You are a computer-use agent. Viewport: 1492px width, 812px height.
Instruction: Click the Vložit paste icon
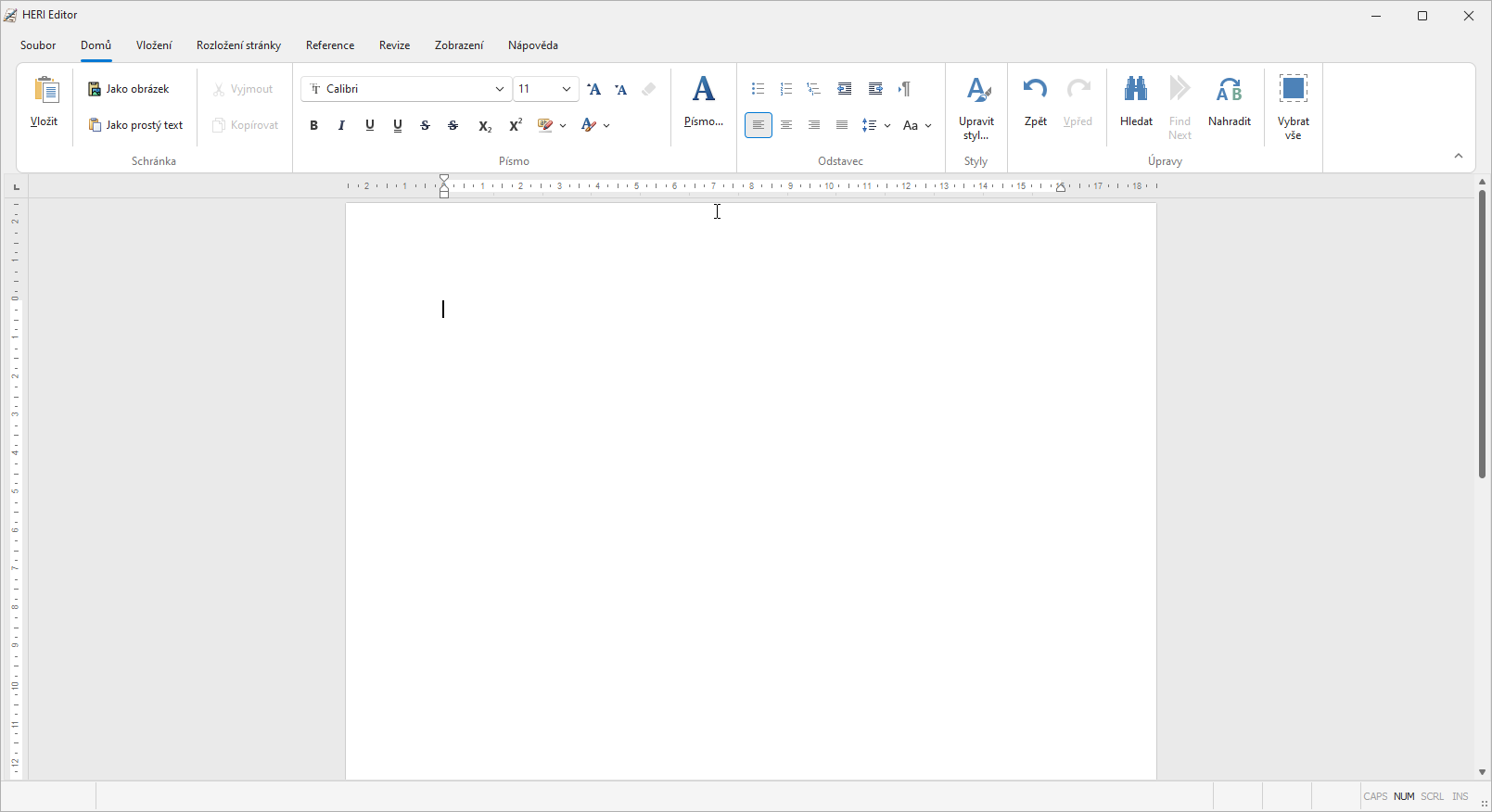pos(45,91)
